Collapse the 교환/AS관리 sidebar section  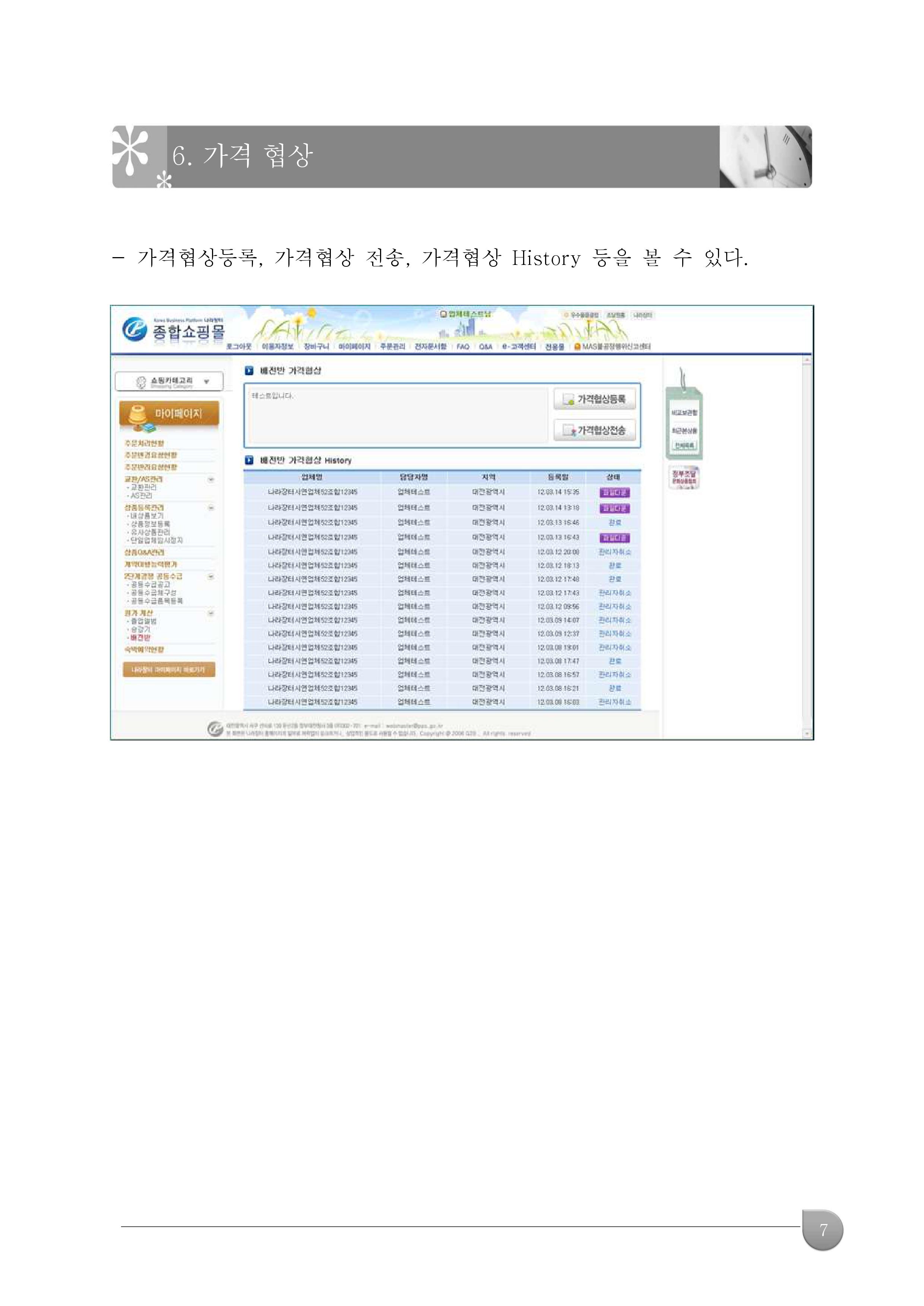(211, 480)
